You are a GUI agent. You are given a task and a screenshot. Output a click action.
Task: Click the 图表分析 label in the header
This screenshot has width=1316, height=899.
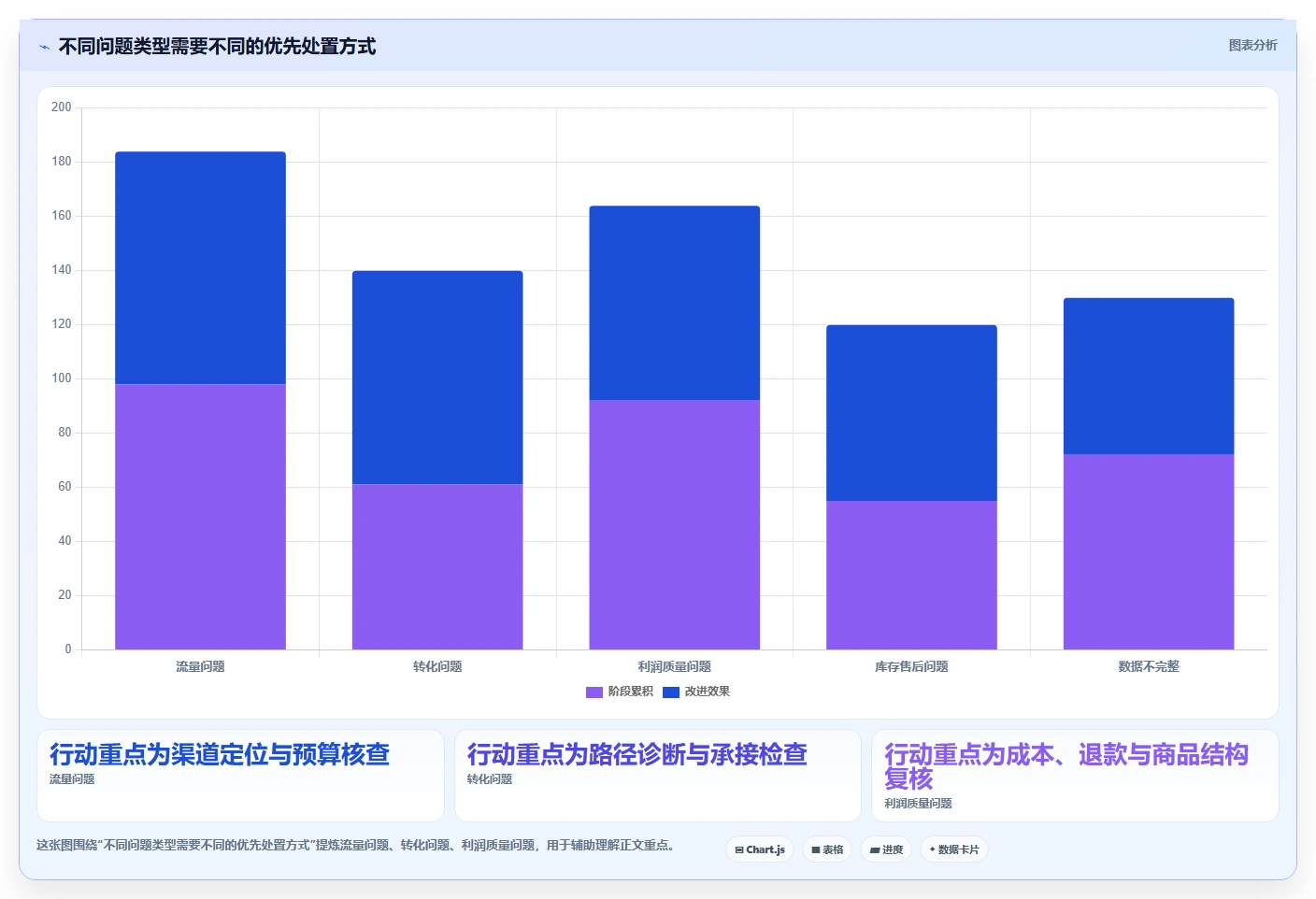click(1252, 45)
